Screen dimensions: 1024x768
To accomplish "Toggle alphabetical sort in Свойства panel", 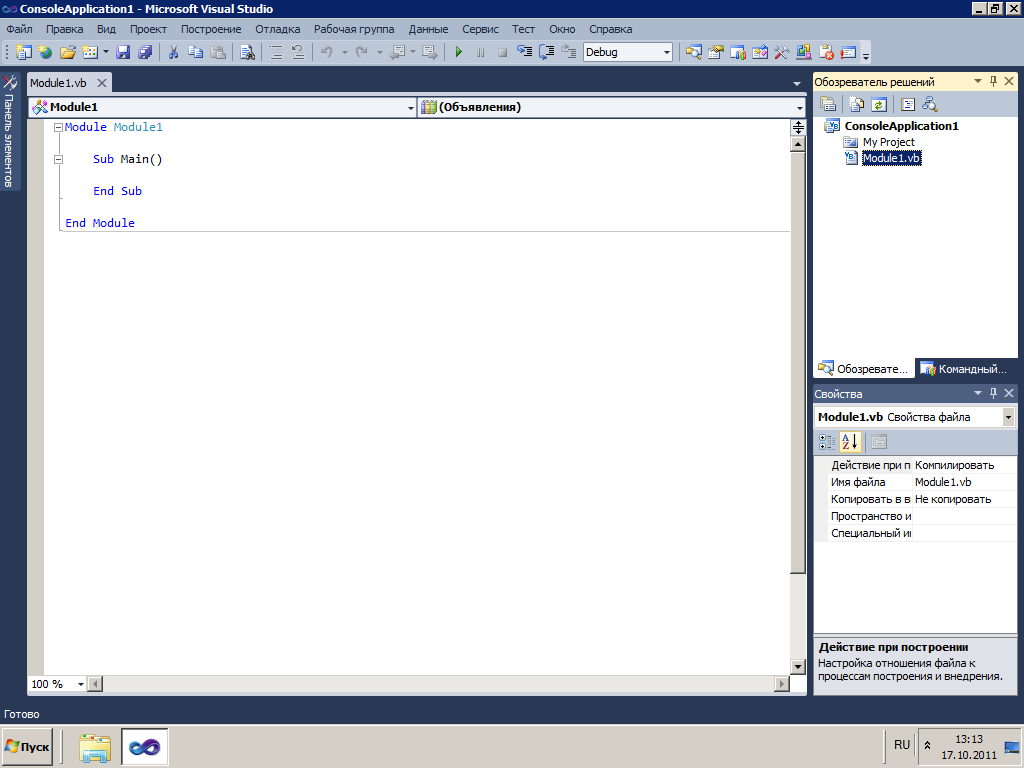I will pyautogui.click(x=849, y=442).
